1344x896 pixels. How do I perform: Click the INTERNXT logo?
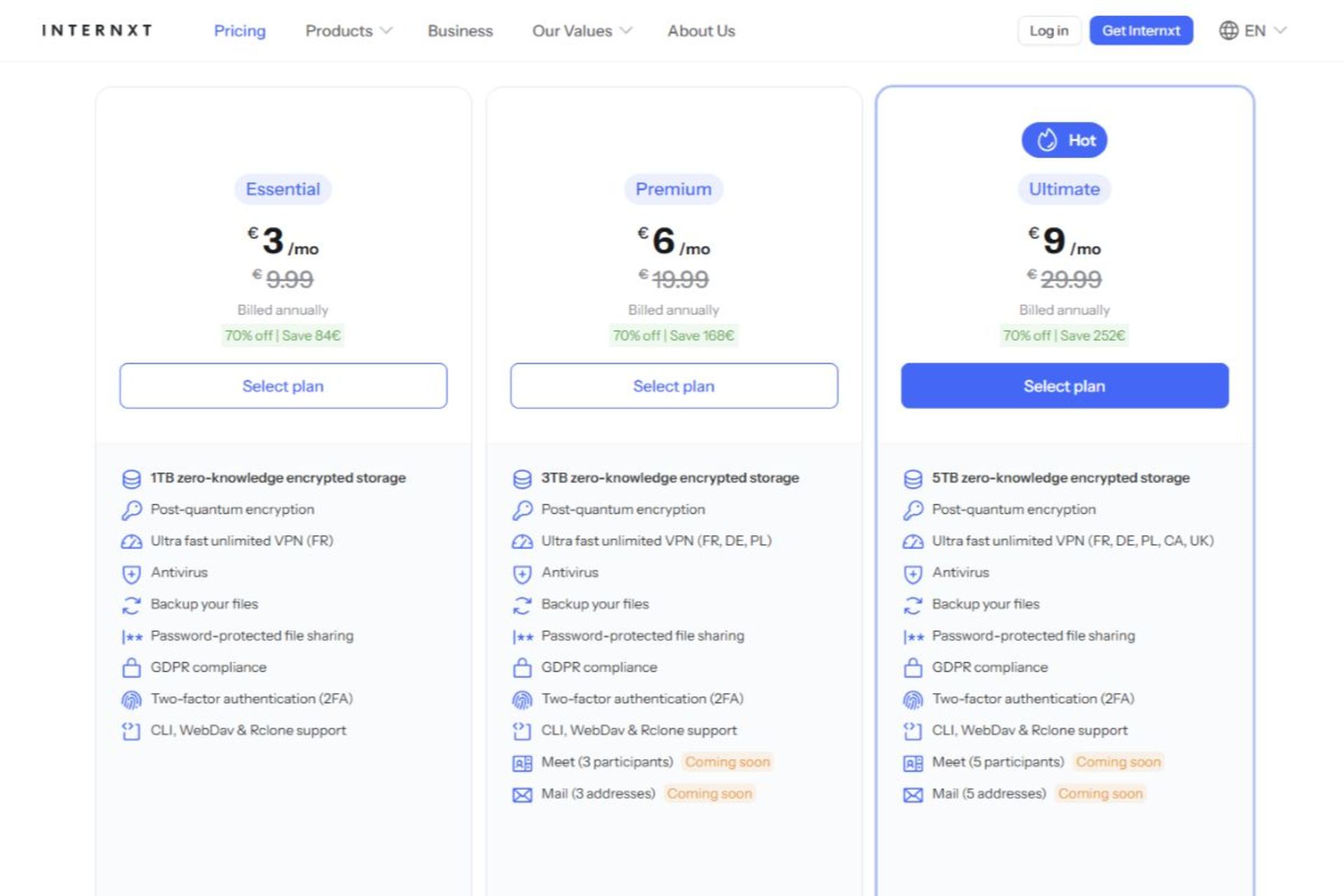[x=97, y=30]
